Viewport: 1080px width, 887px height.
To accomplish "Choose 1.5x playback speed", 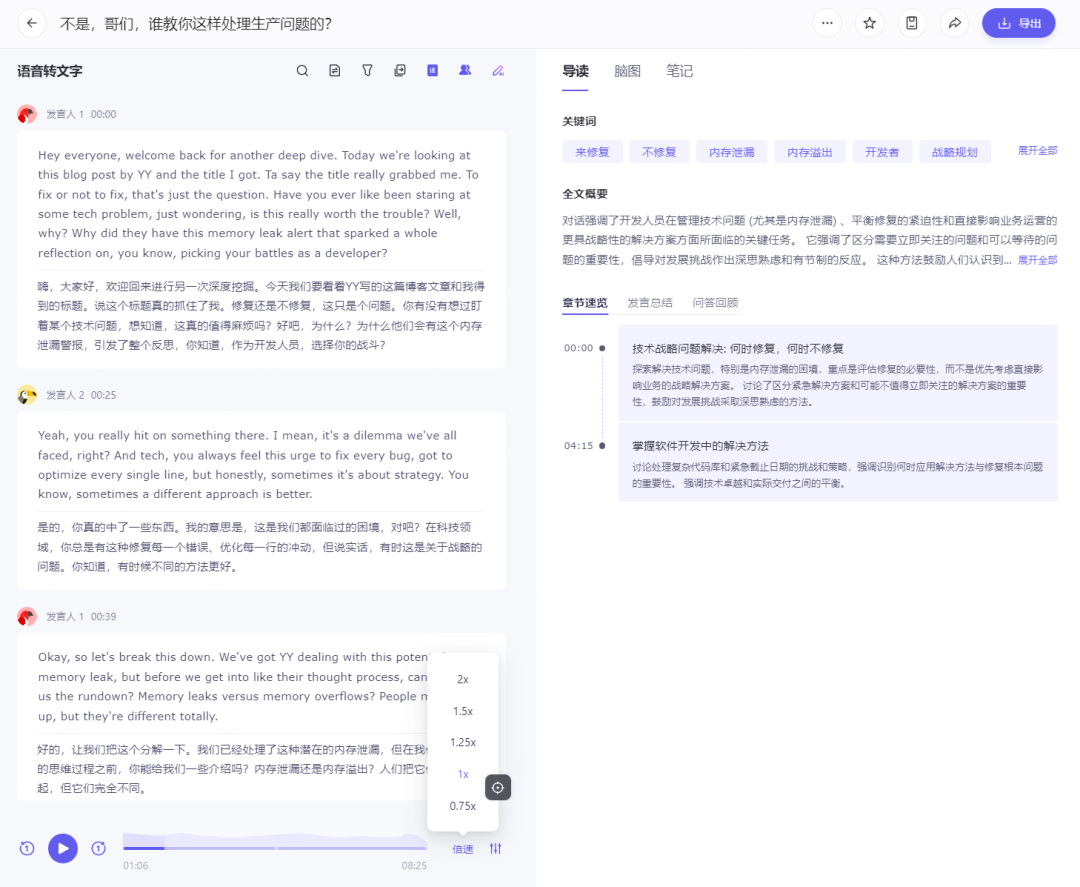I will point(463,711).
